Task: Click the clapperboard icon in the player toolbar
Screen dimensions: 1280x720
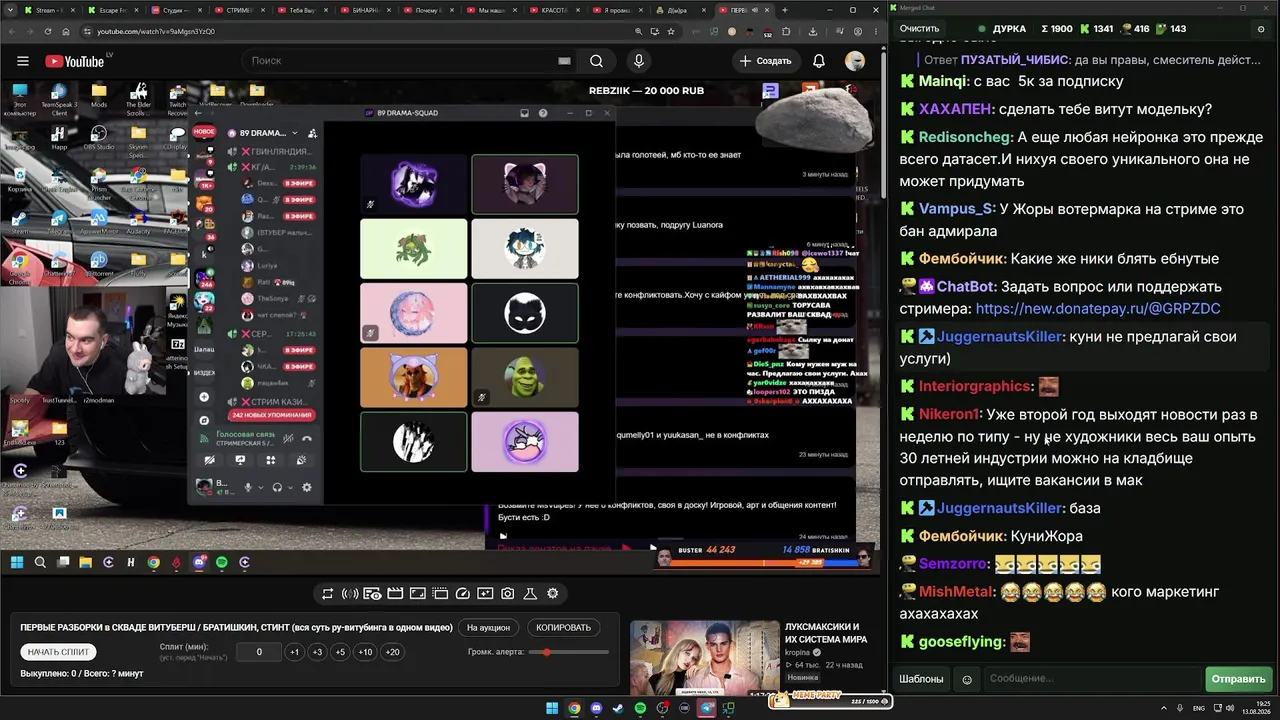Action: pos(395,594)
